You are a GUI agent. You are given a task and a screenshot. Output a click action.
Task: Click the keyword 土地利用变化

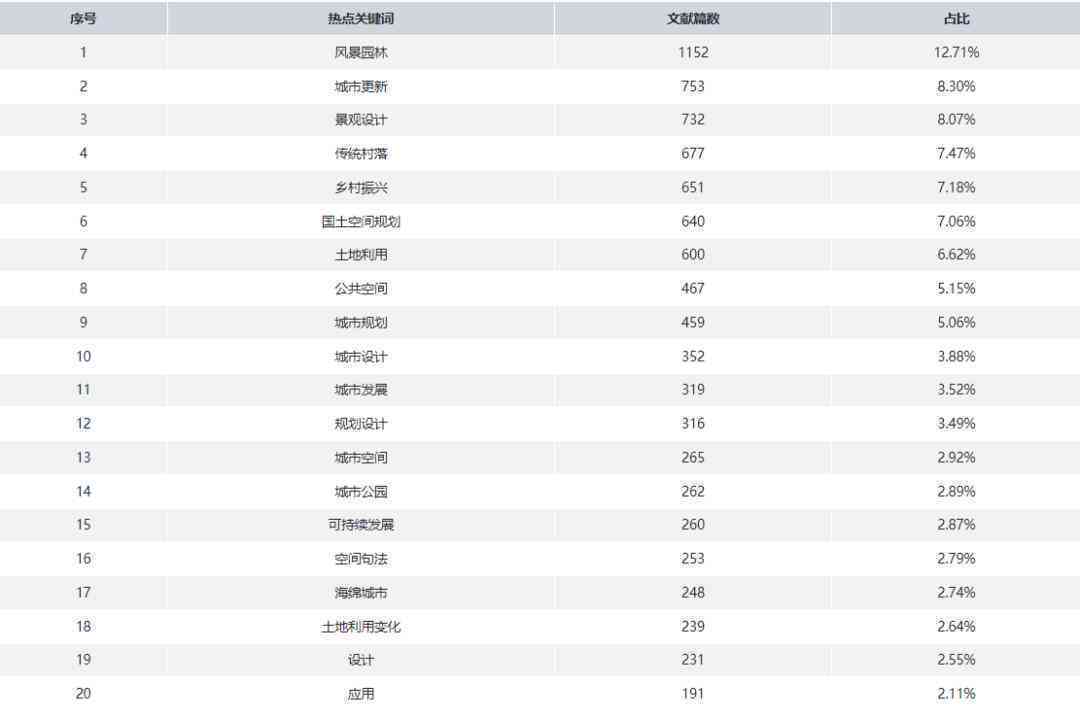tap(361, 626)
